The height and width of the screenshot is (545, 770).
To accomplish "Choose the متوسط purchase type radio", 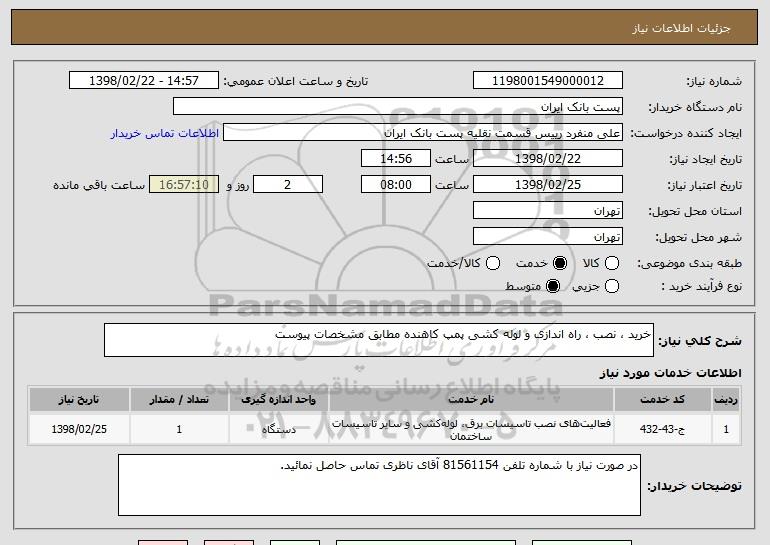I will (552, 286).
